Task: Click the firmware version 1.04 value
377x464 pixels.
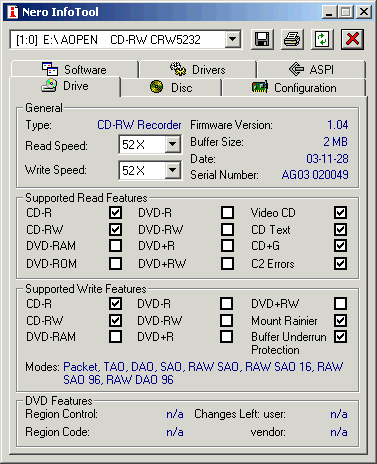Action: [338, 125]
